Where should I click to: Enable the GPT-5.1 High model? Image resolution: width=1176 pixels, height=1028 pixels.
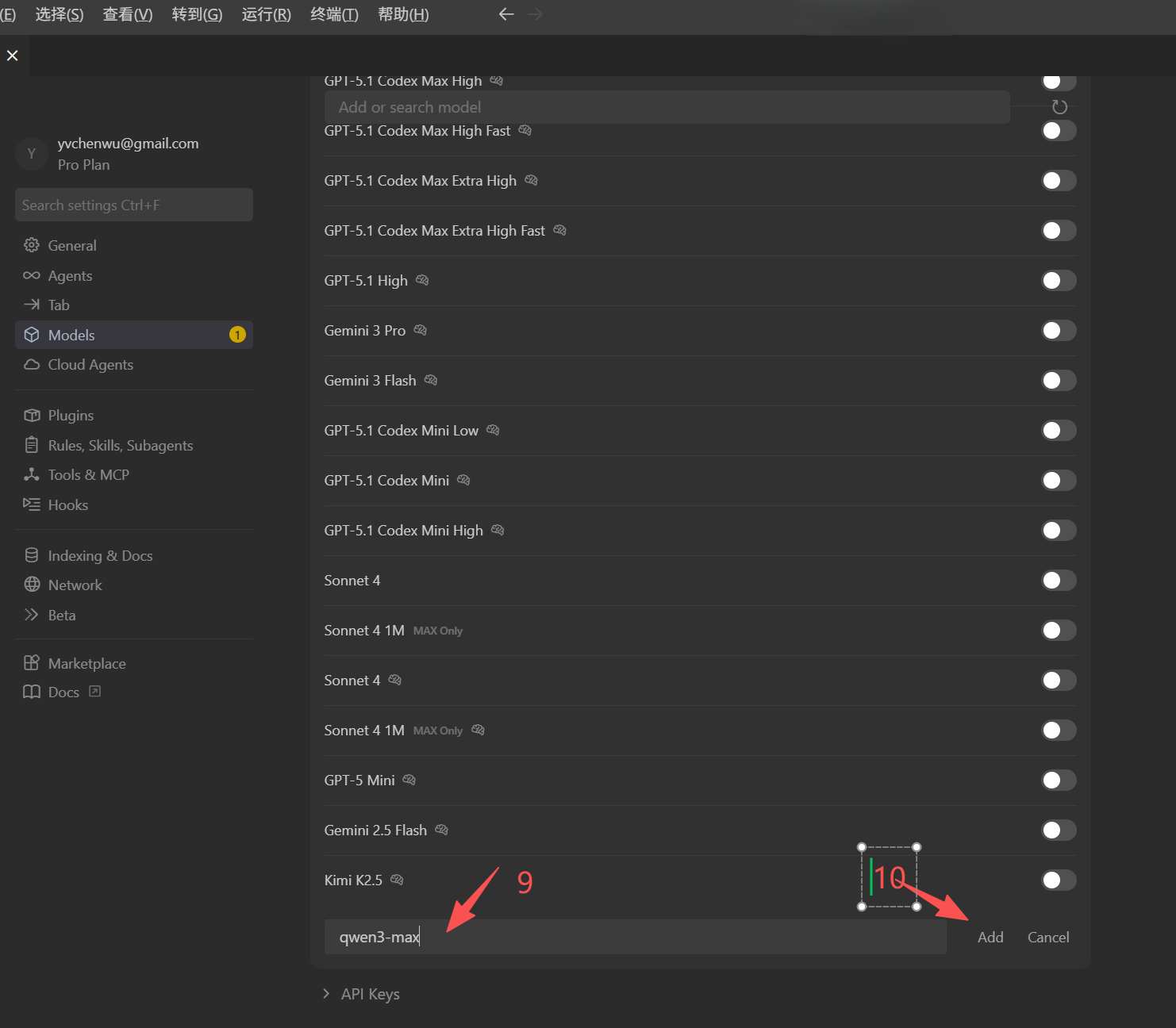click(x=1059, y=280)
